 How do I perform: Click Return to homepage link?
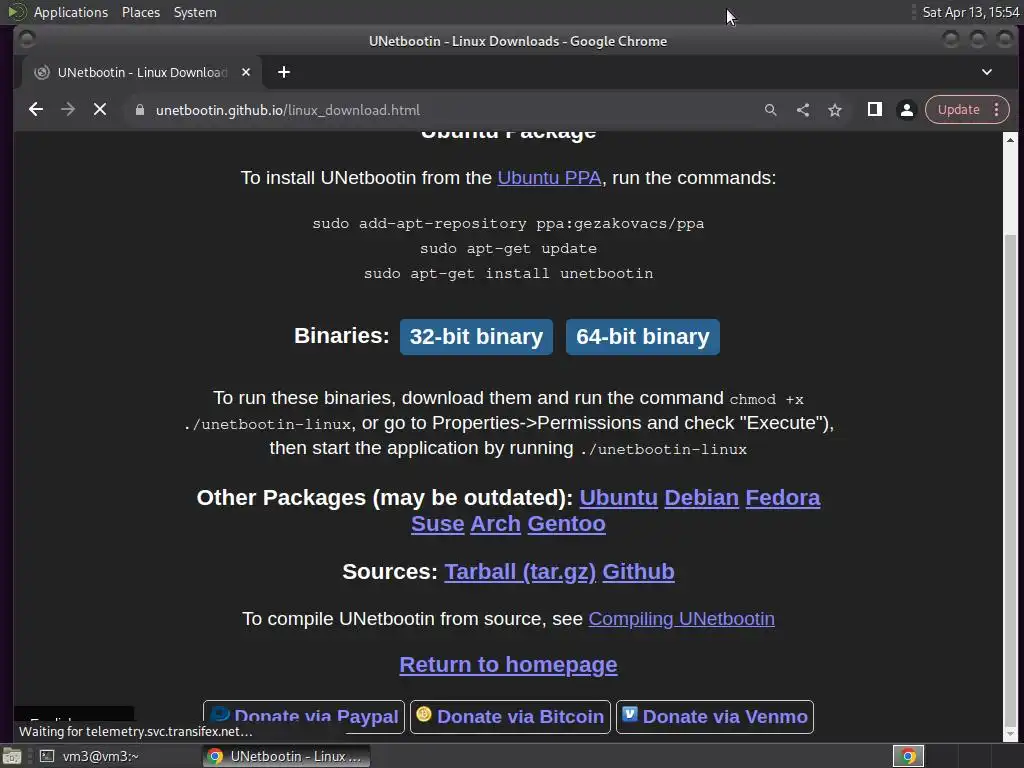click(x=508, y=665)
